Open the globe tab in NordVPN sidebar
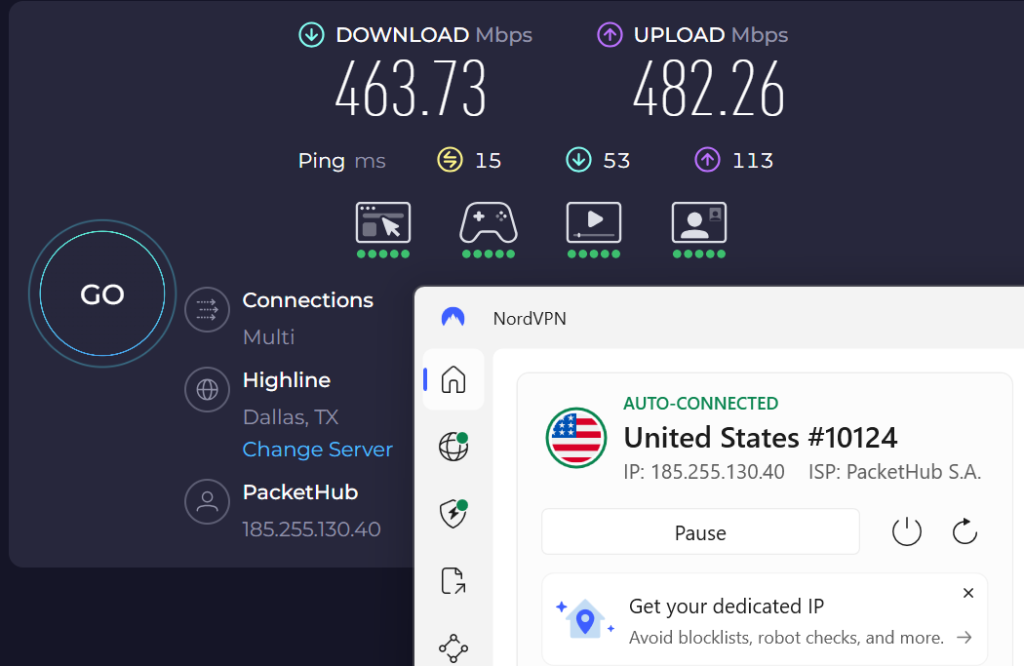1024x666 pixels. (453, 447)
